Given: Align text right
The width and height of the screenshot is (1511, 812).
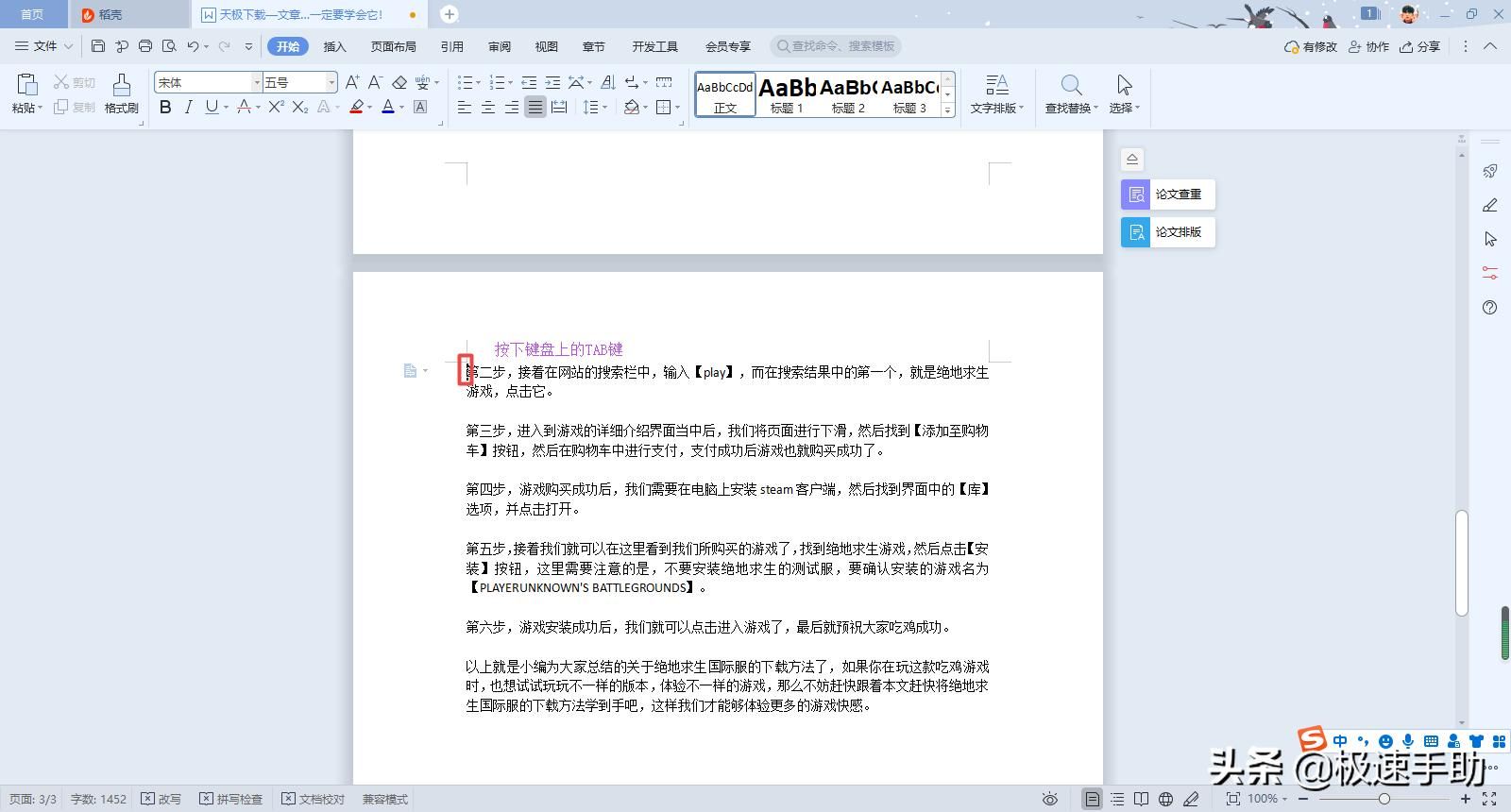Looking at the screenshot, I should pyautogui.click(x=512, y=108).
